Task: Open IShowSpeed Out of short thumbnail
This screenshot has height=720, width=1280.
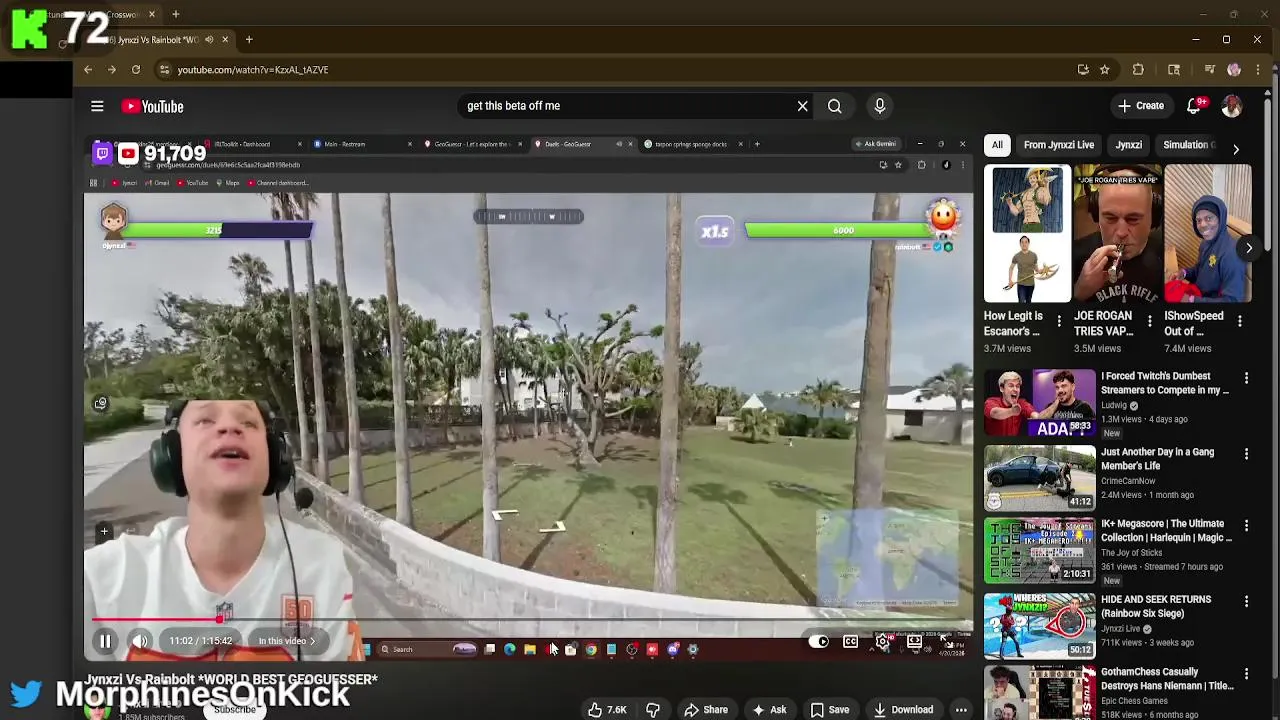Action: (x=1208, y=234)
